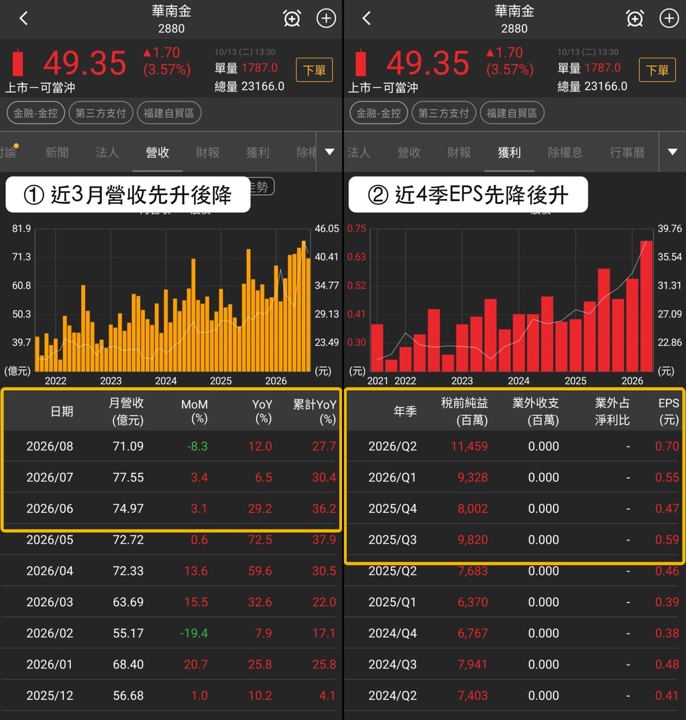This screenshot has width=686, height=720.
Task: Switch to 財報 tab in left panel
Action: coord(208,152)
